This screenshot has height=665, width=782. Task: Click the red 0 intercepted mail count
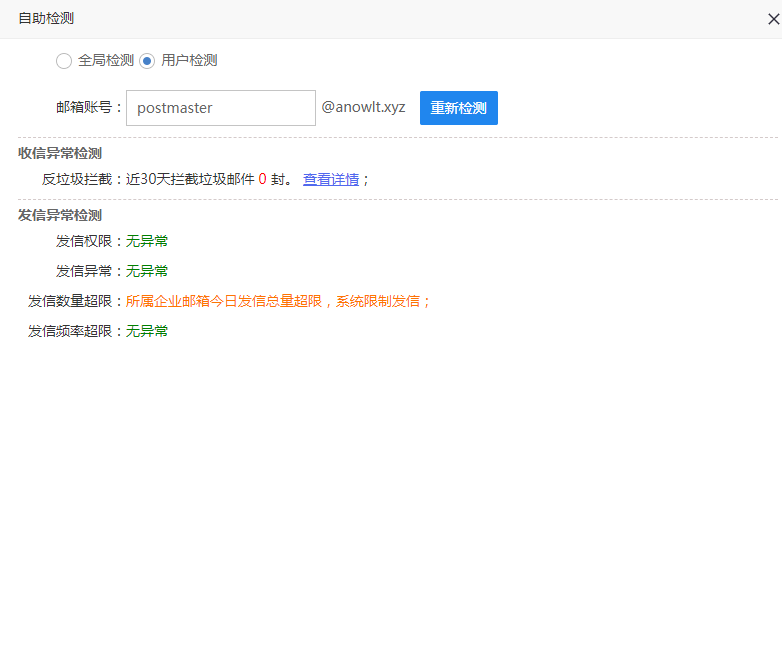coord(262,179)
